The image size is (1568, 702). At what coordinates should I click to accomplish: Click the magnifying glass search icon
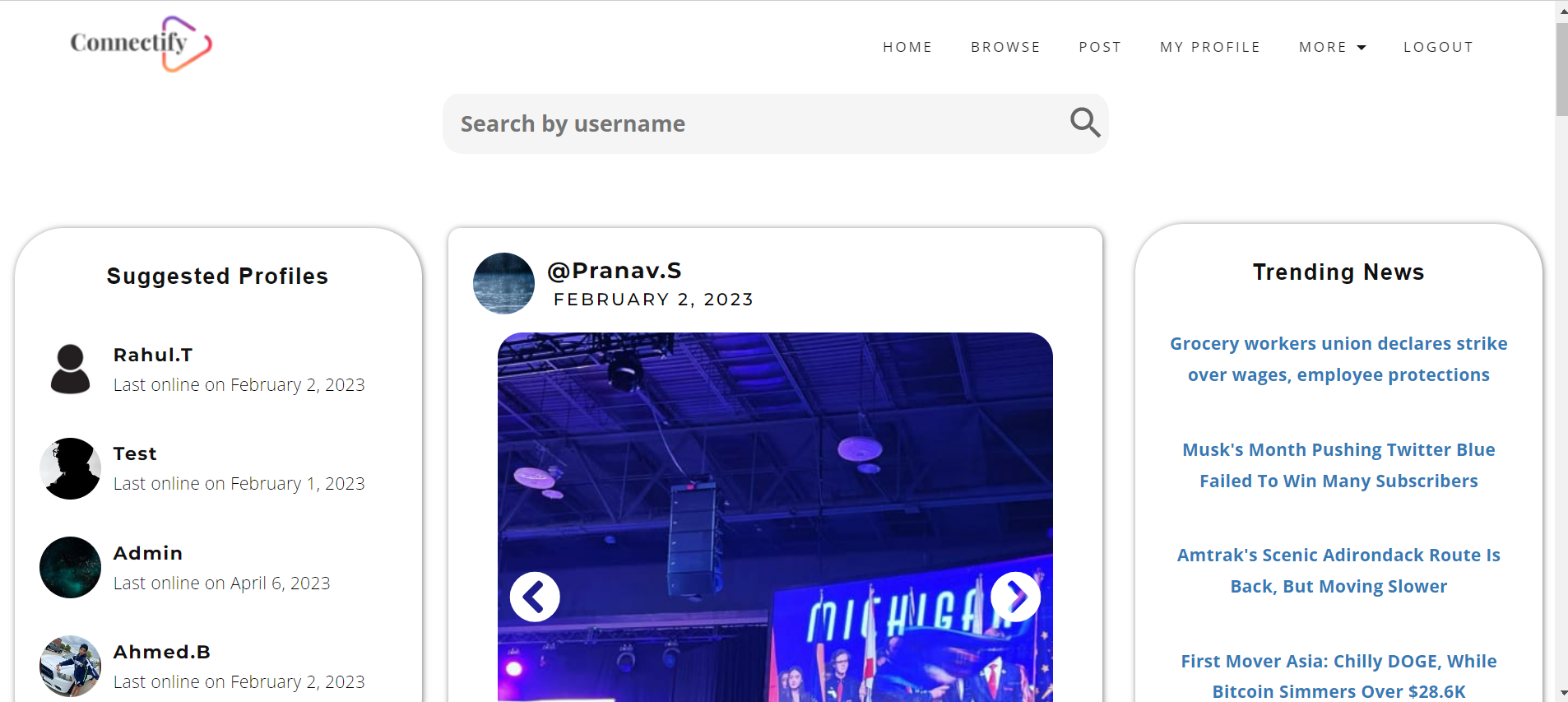1085,123
